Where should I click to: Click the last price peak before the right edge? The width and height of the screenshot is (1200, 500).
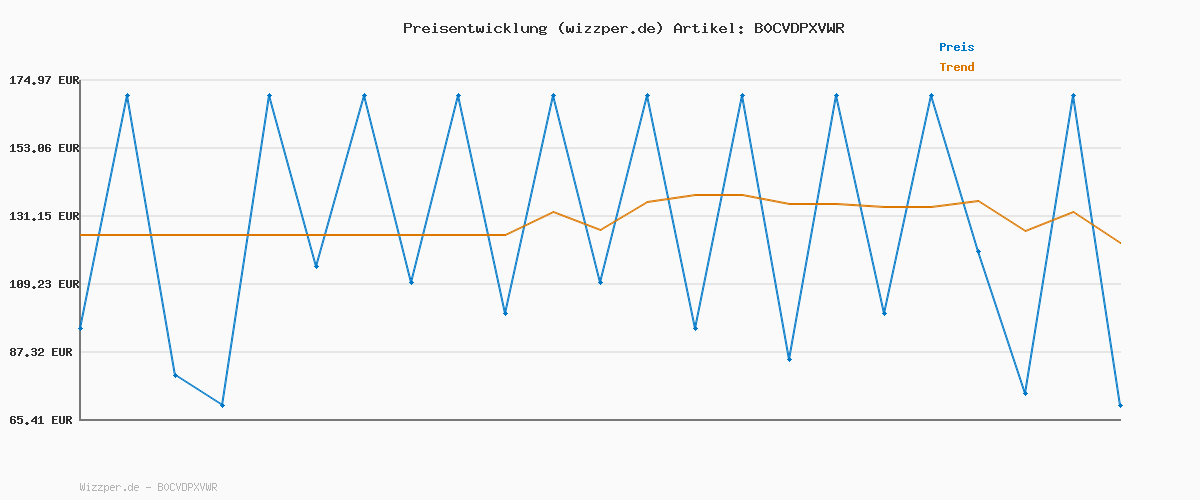(x=1073, y=96)
